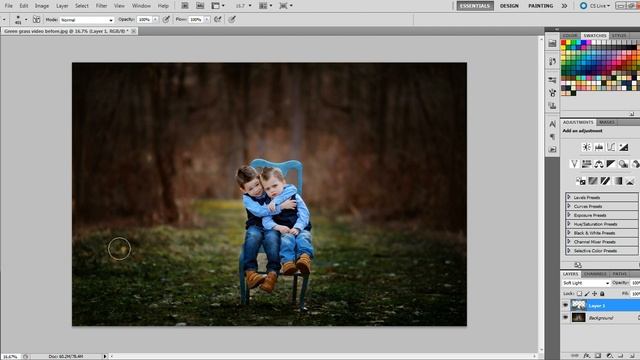The height and width of the screenshot is (360, 640).
Task: Switch to the Design workspace
Action: [x=509, y=6]
